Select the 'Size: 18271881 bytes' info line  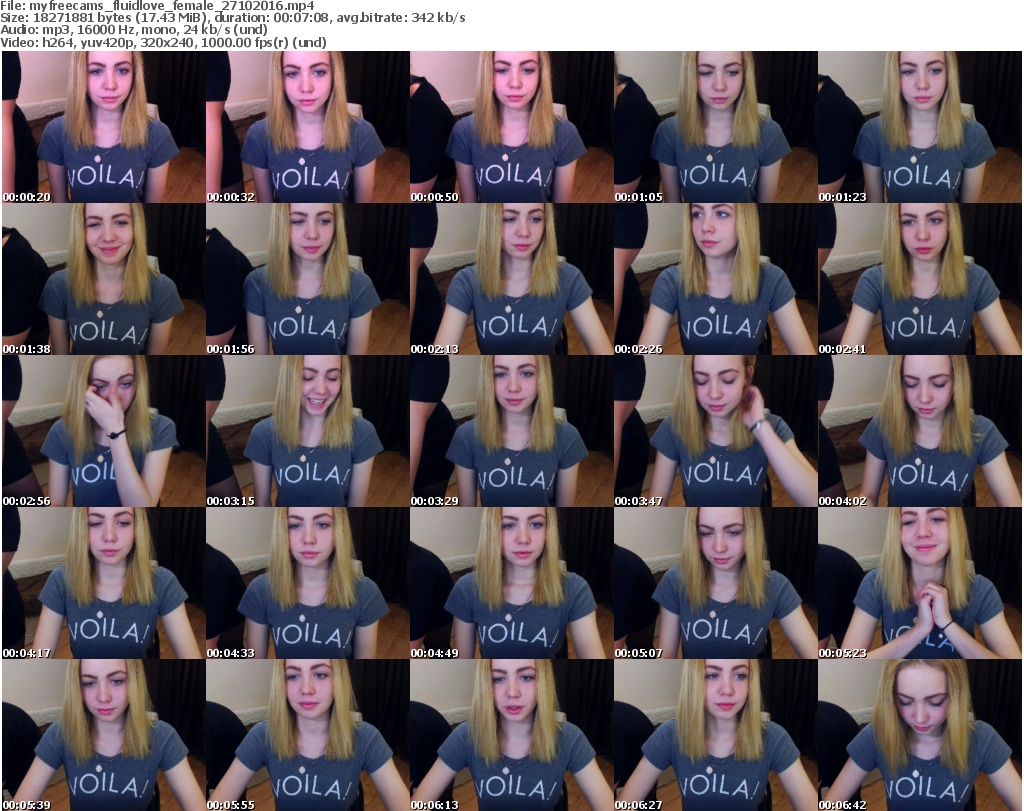coord(233,18)
